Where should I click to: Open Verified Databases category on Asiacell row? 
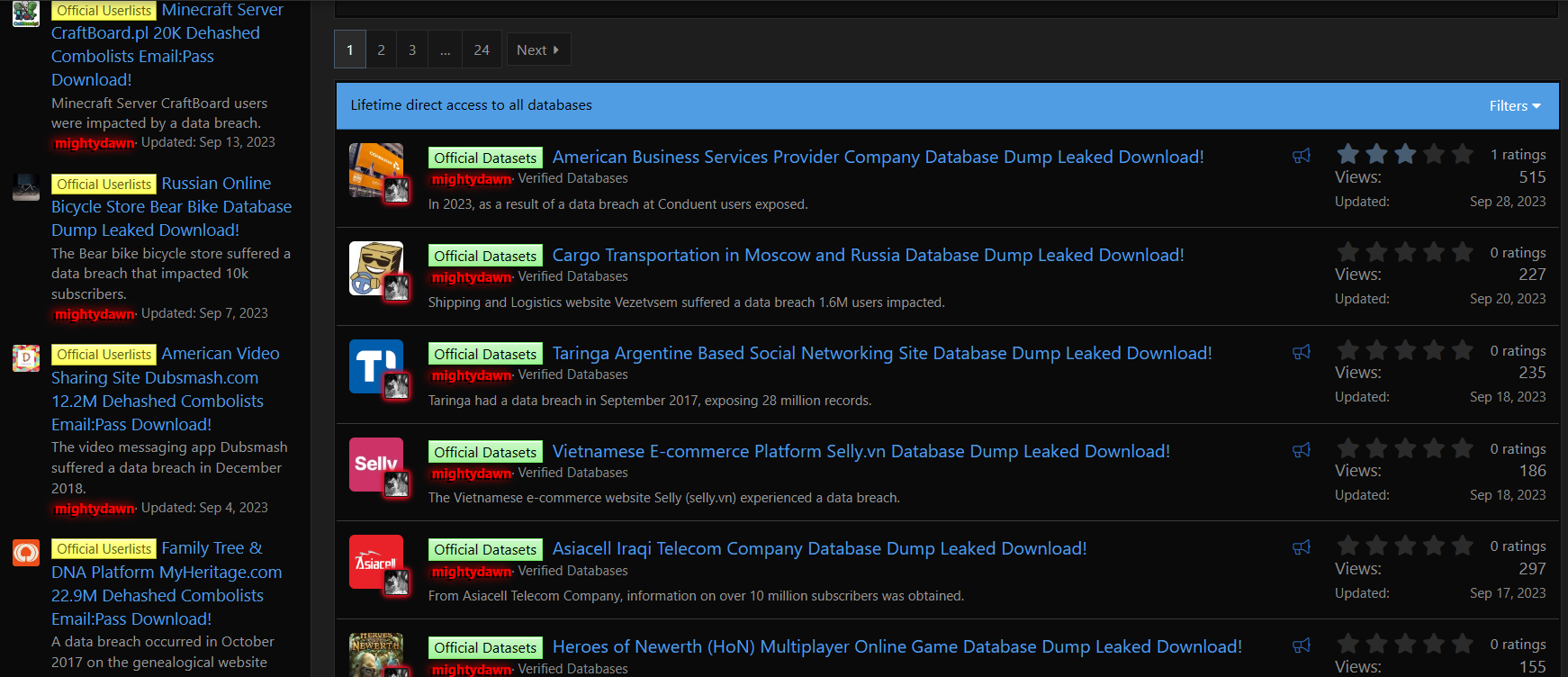click(573, 571)
